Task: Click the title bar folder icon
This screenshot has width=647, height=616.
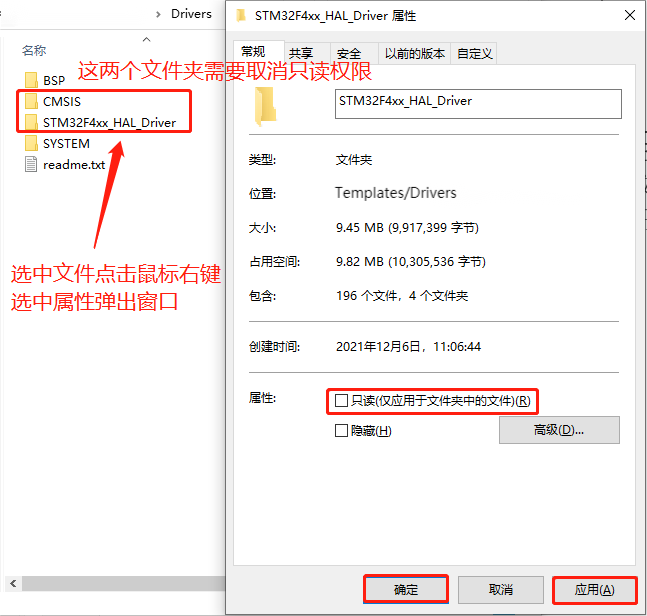Action: pos(241,16)
